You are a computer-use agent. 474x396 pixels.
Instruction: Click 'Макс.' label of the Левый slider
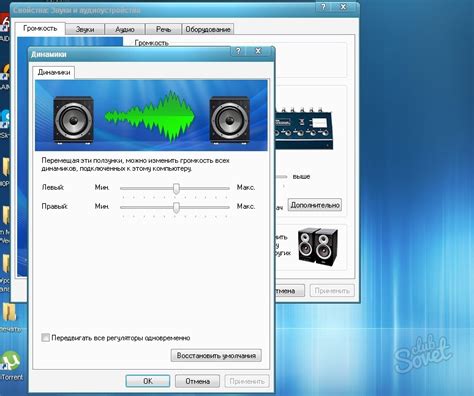pyautogui.click(x=246, y=187)
